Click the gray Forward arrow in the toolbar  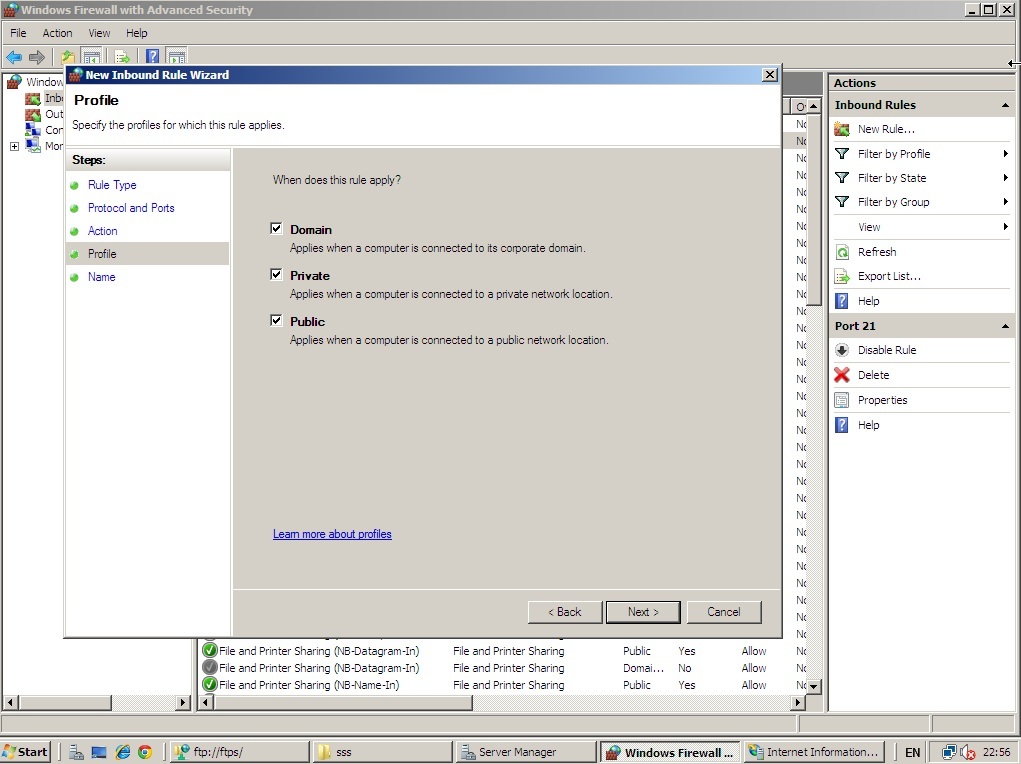[x=37, y=57]
